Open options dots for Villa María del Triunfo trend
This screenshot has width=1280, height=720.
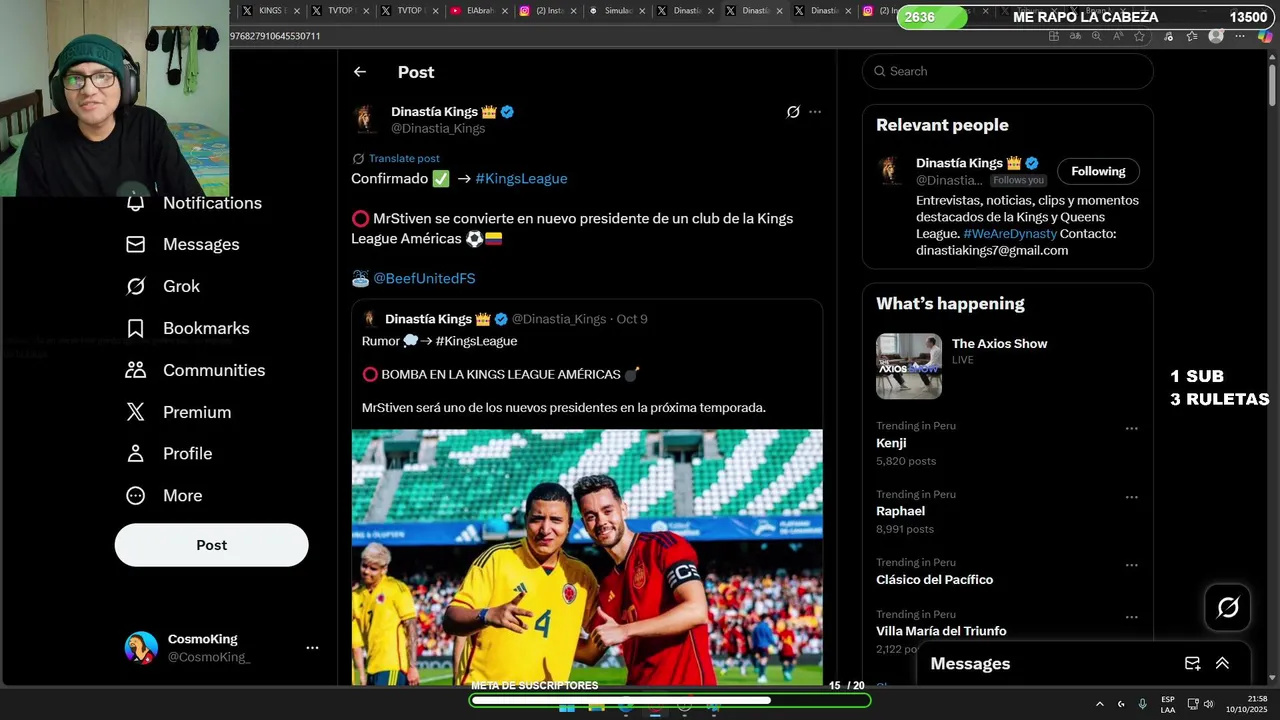coord(1132,617)
